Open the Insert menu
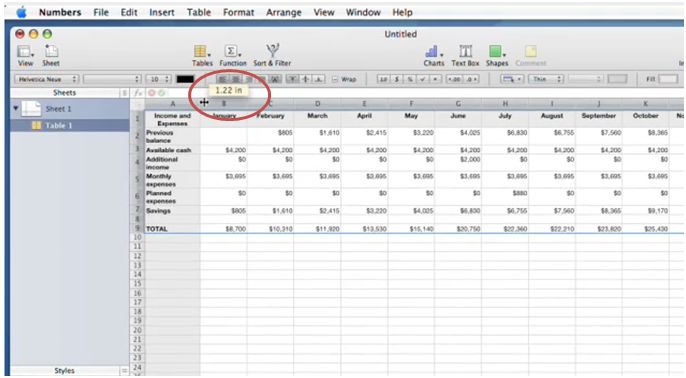The height and width of the screenshot is (378, 686). point(161,12)
